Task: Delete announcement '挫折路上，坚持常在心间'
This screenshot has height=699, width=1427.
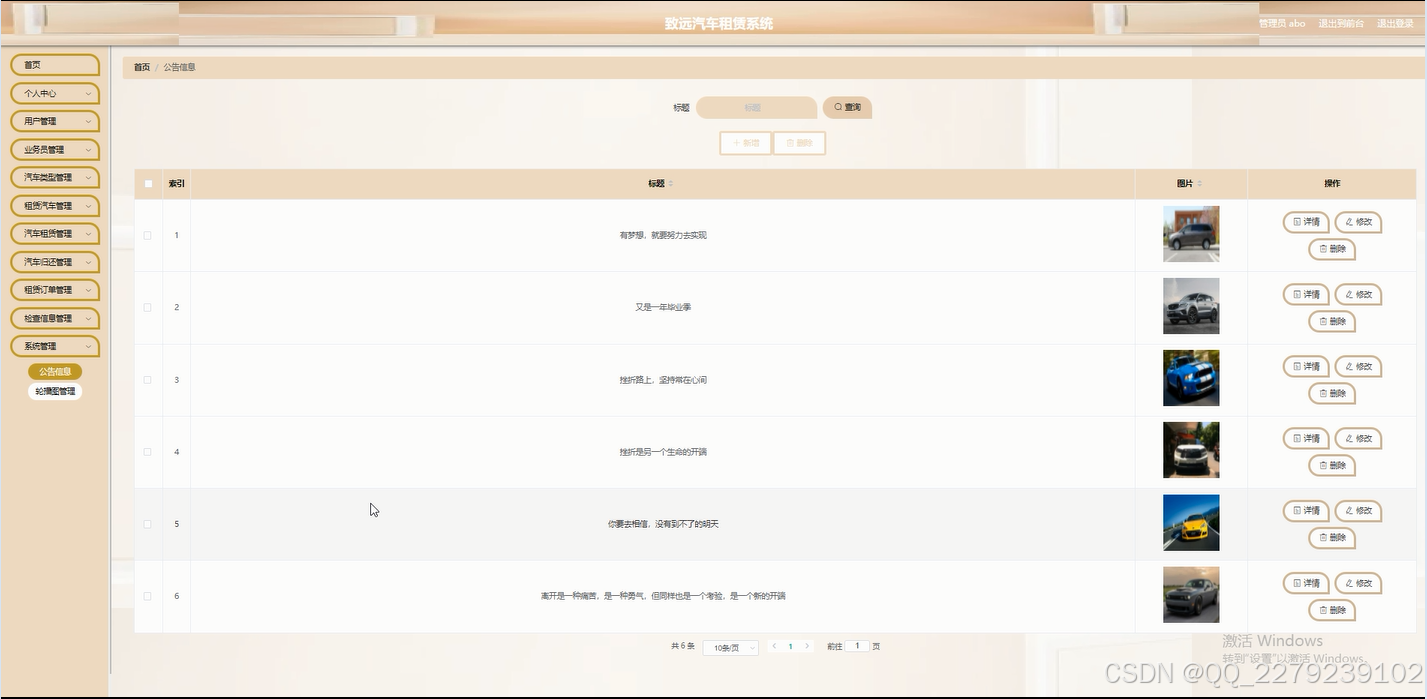Action: click(1331, 393)
